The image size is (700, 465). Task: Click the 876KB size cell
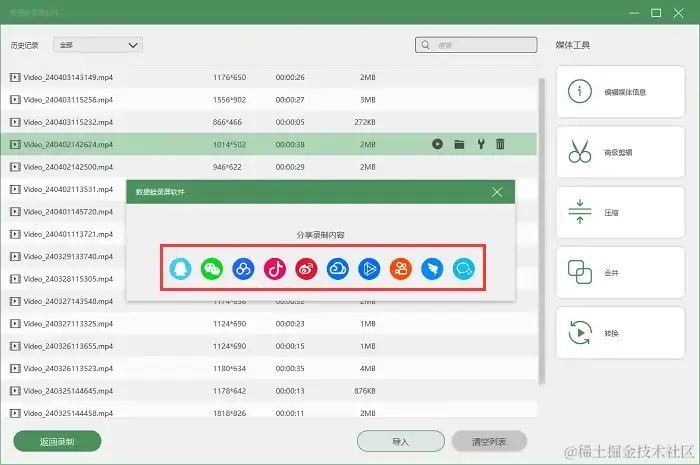365,391
